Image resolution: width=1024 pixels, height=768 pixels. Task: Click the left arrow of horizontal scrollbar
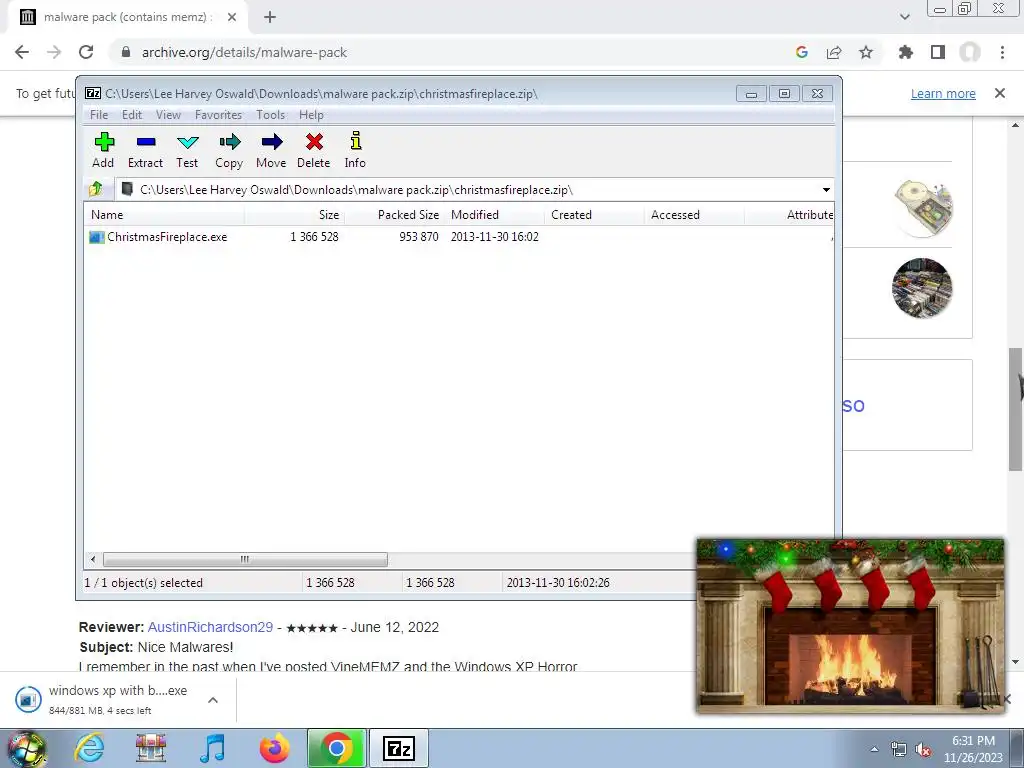93,560
